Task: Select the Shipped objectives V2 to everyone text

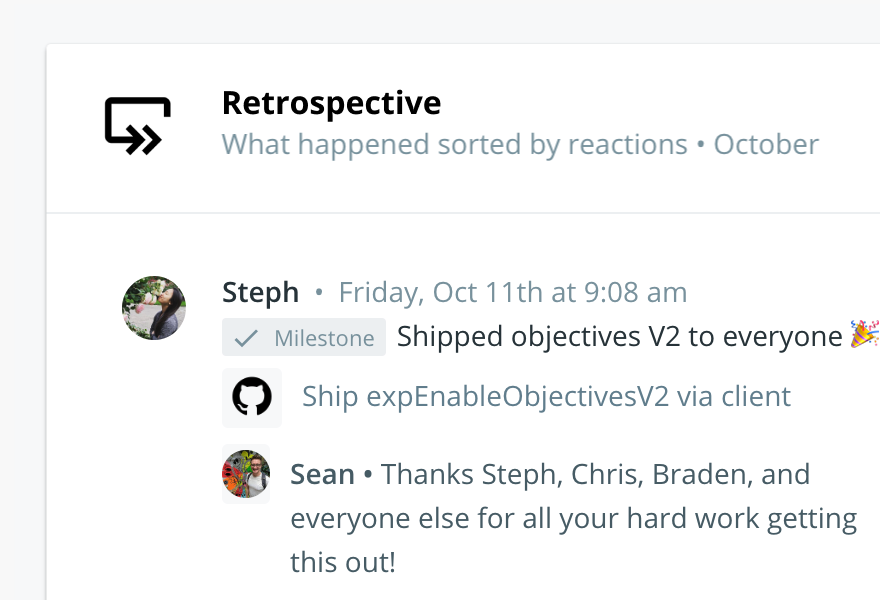Action: (x=620, y=337)
